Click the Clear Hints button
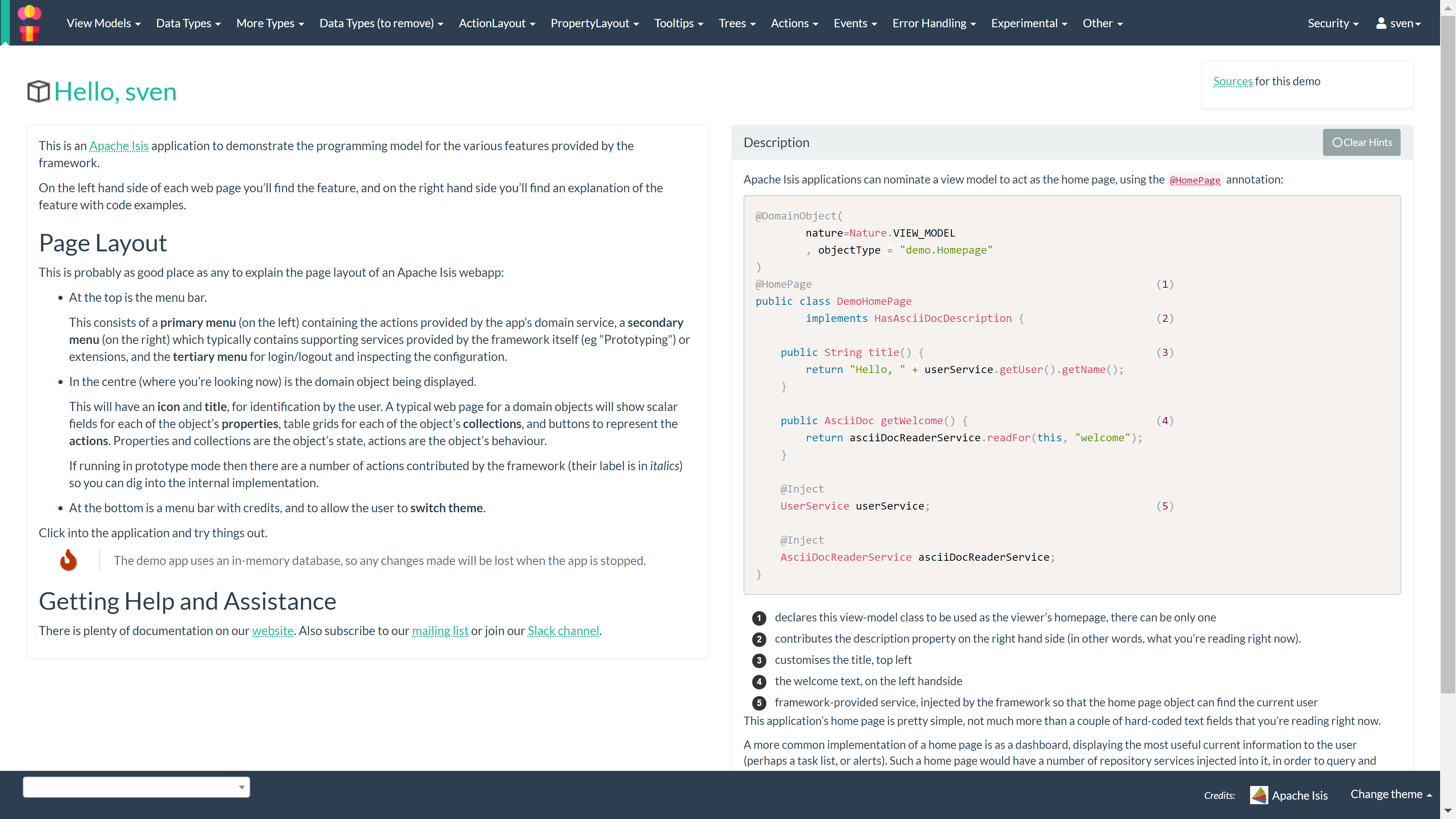The image size is (1456, 819). (x=1361, y=143)
